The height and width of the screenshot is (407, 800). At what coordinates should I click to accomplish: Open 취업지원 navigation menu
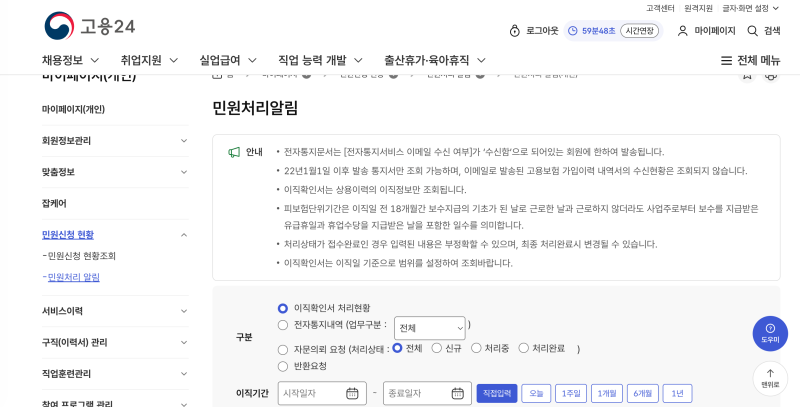coord(149,60)
